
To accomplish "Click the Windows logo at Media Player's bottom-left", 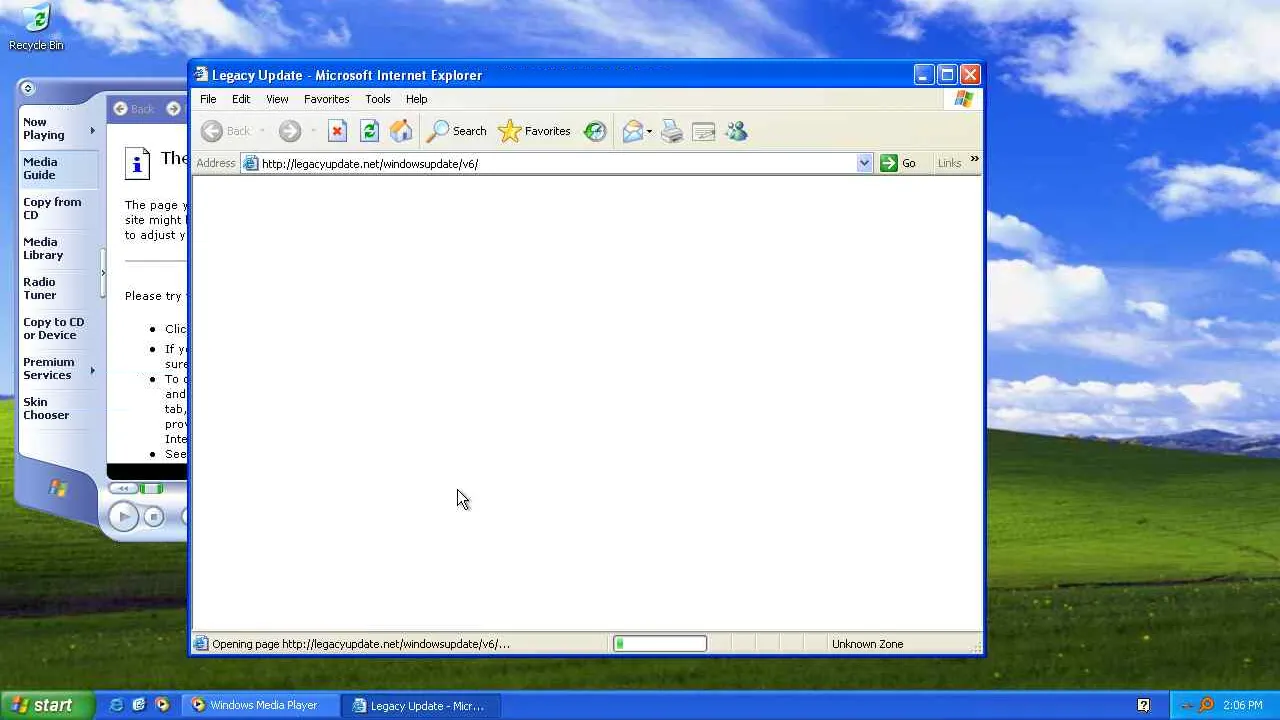I will (58, 488).
